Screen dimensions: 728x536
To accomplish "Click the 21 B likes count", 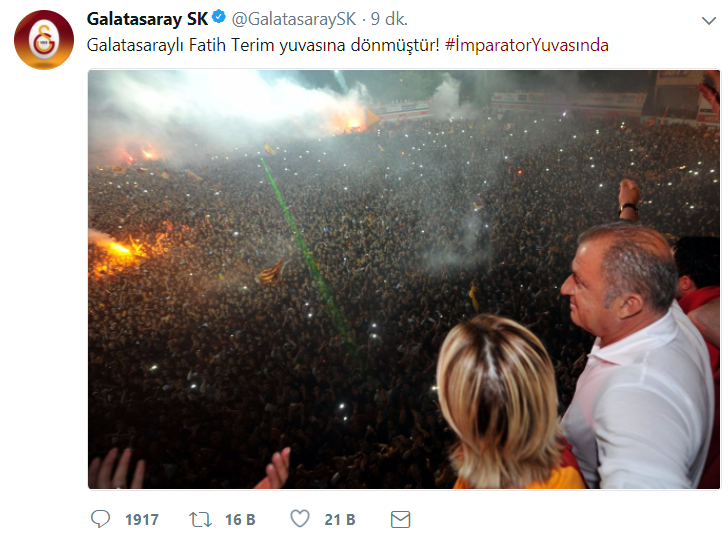I will [340, 519].
